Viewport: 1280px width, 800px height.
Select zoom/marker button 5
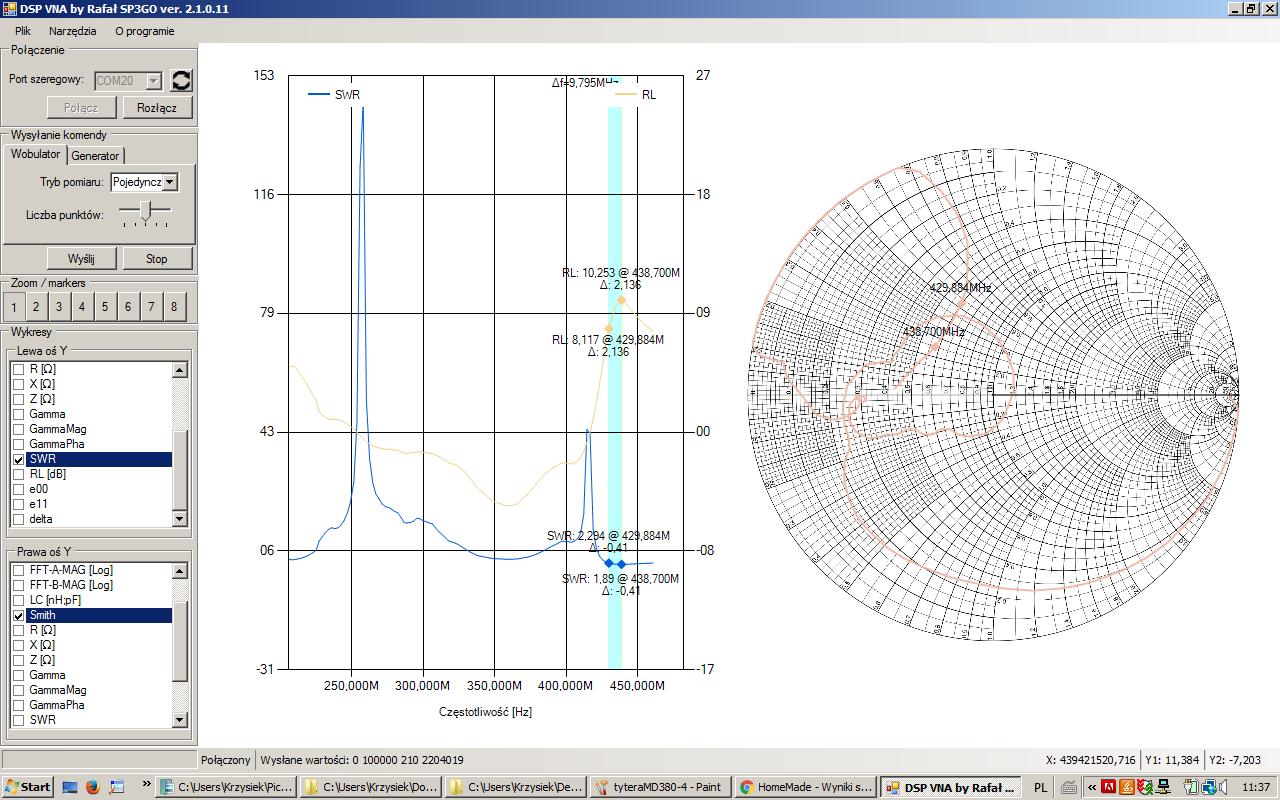click(x=105, y=307)
